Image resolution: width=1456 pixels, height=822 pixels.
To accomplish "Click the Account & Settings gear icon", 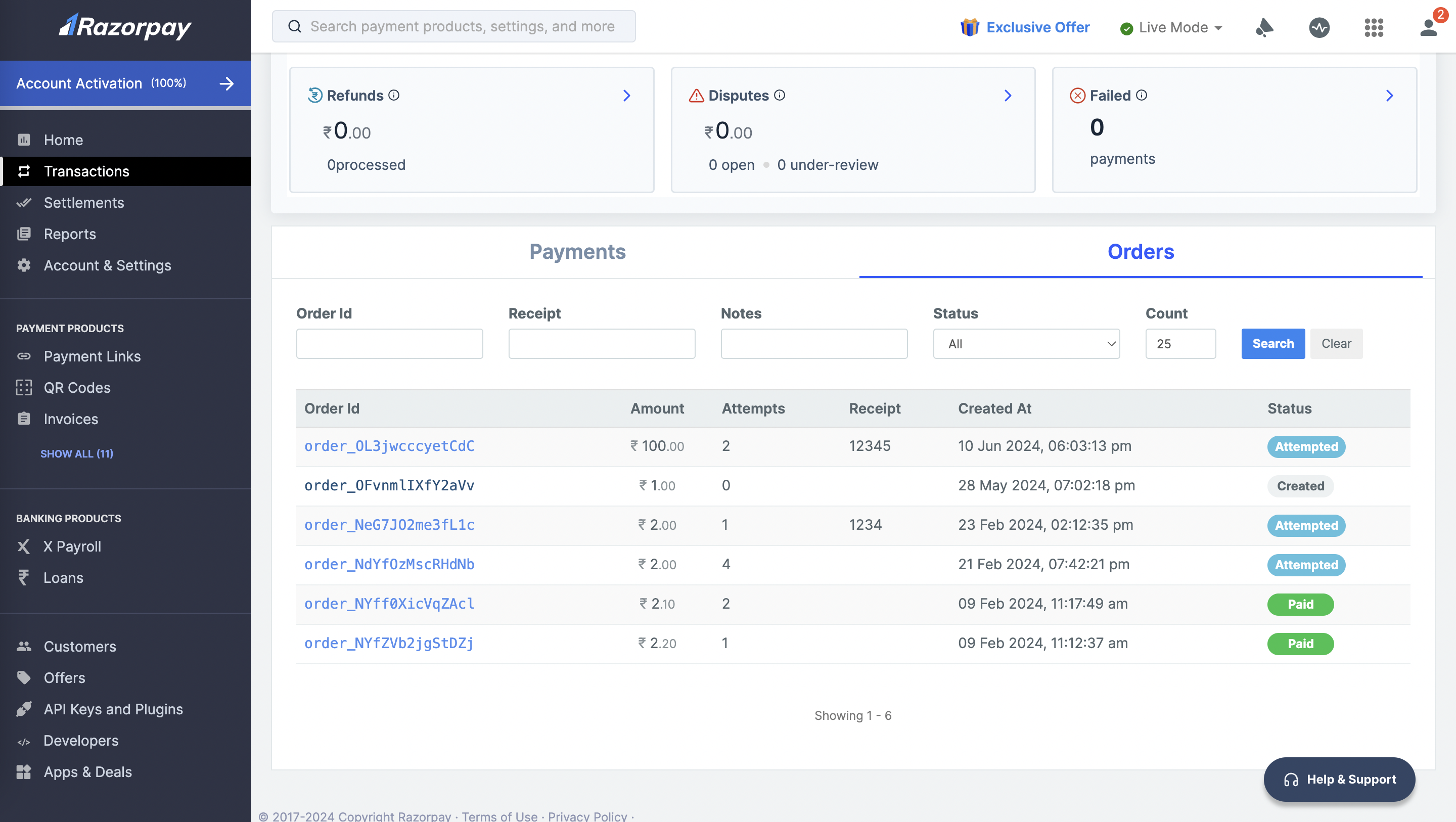I will (x=24, y=265).
